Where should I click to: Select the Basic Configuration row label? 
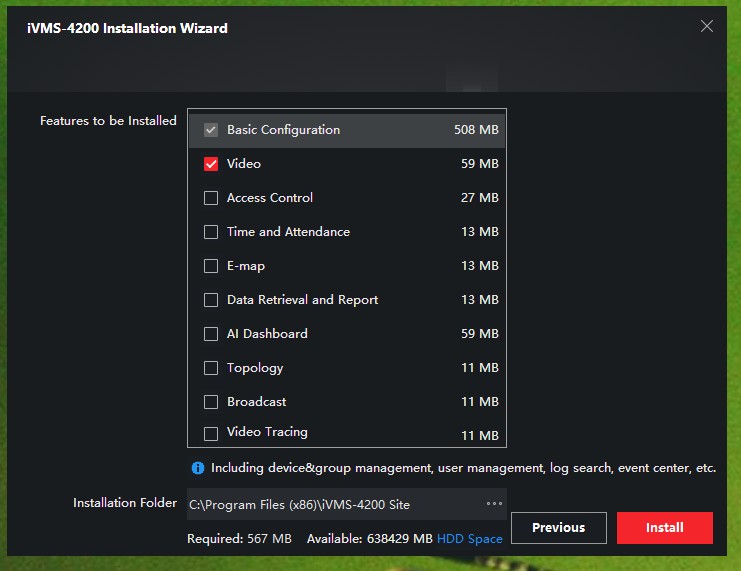[x=283, y=130]
